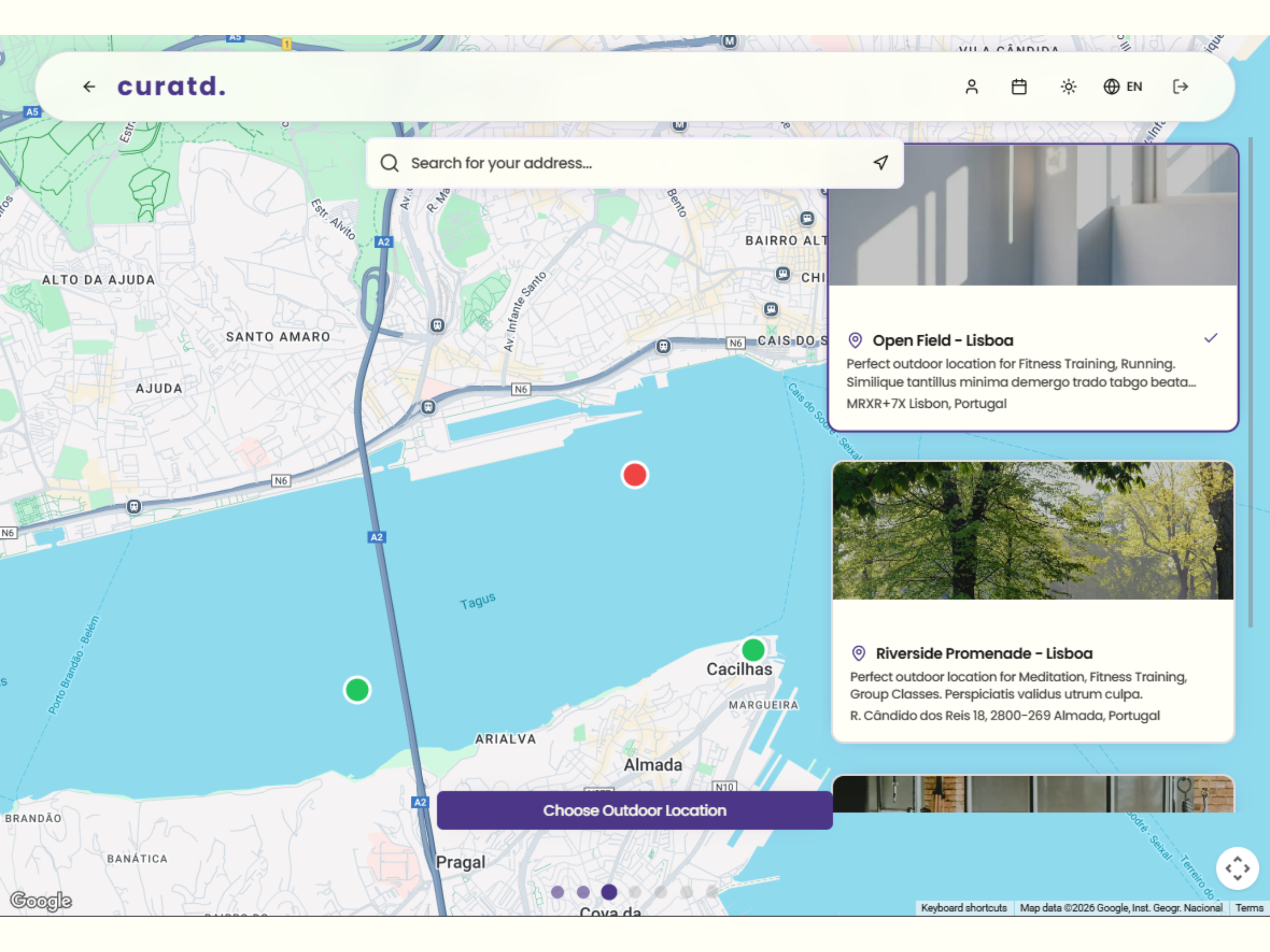Open the user profile icon
The height and width of the screenshot is (952, 1270).
point(971,87)
